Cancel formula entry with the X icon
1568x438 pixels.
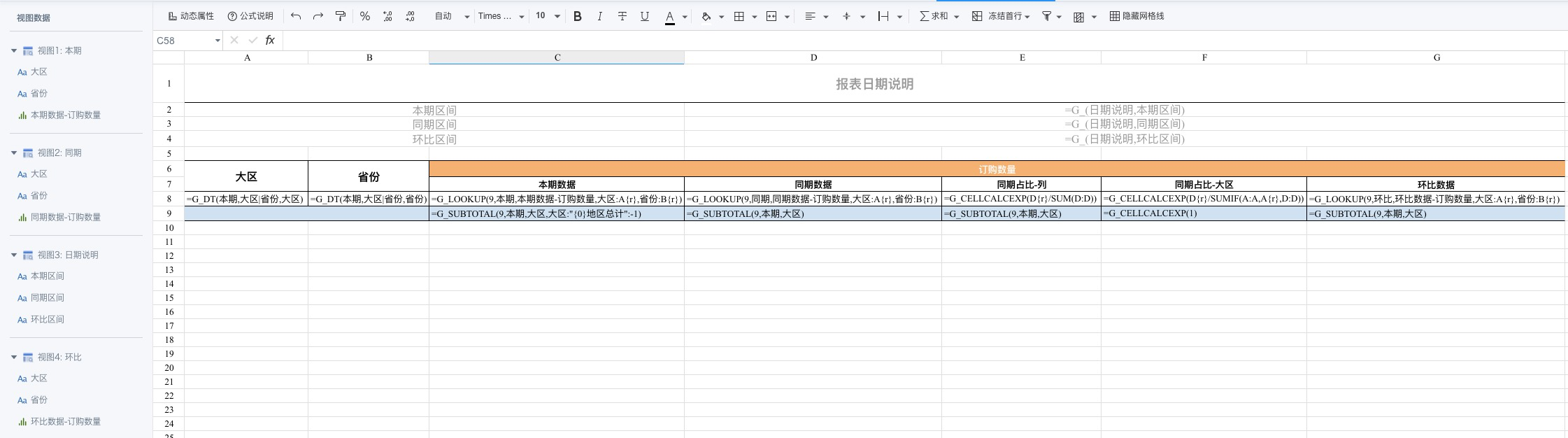coord(234,41)
